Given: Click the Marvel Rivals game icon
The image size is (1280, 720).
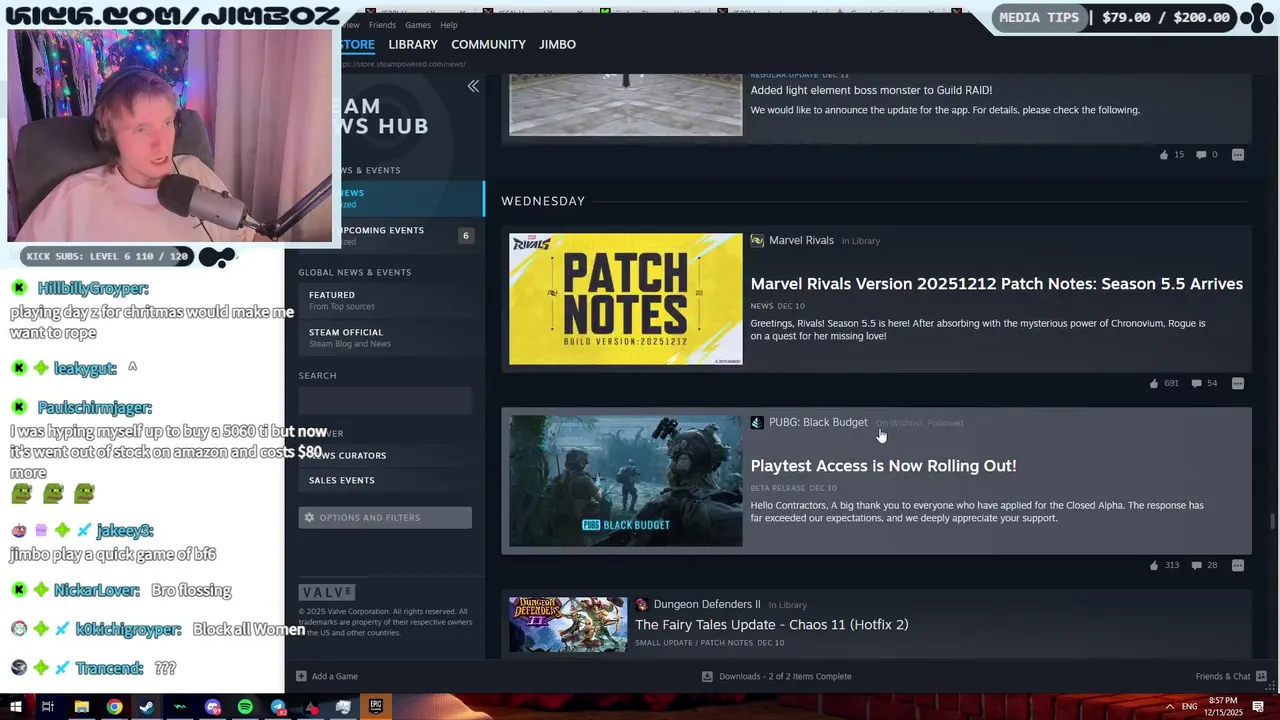Looking at the screenshot, I should click(x=757, y=240).
